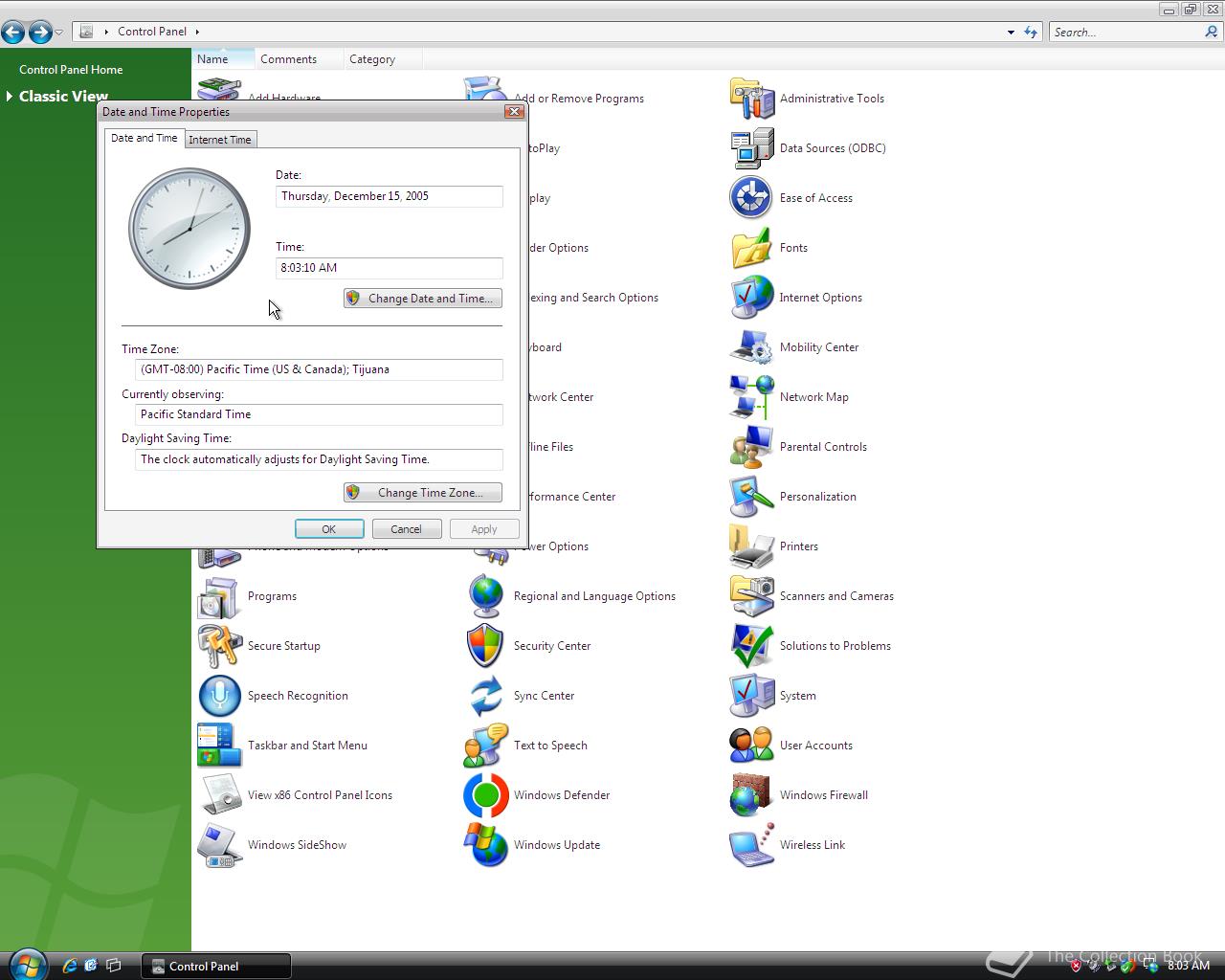
Task: Focus the Search box
Action: tap(1125, 32)
